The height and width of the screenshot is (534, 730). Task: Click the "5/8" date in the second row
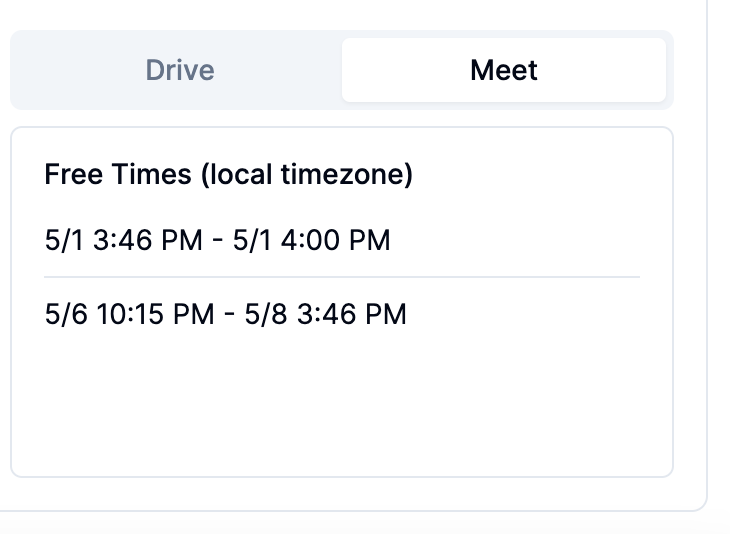[x=266, y=314]
